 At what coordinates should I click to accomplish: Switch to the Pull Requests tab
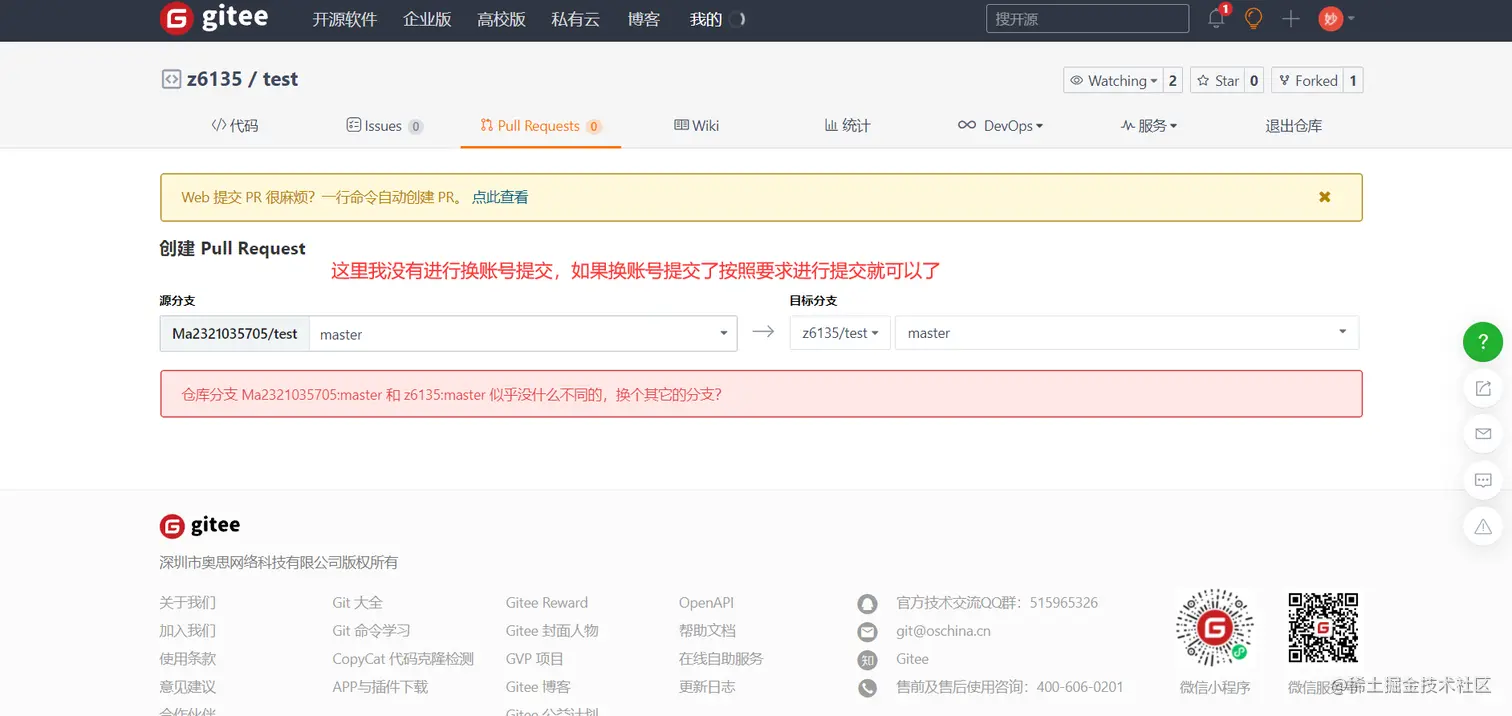pyautogui.click(x=540, y=126)
